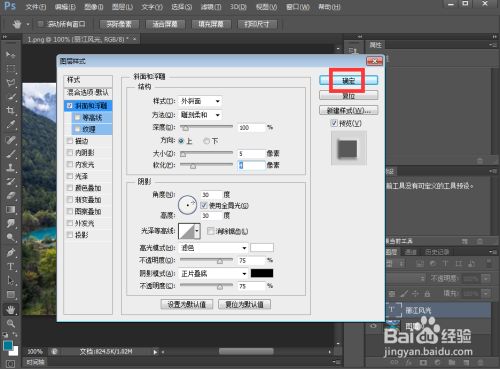Open the 高光模式 dropdown showing 滤色
Screen dimensions: 500x369
tap(213, 248)
